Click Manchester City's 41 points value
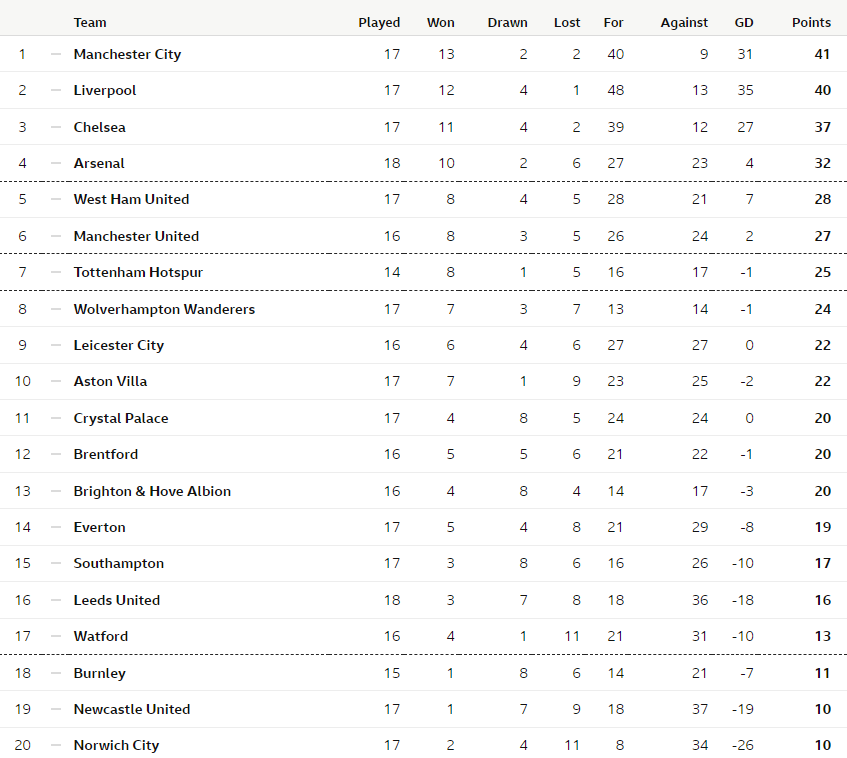 pyautogui.click(x=822, y=54)
